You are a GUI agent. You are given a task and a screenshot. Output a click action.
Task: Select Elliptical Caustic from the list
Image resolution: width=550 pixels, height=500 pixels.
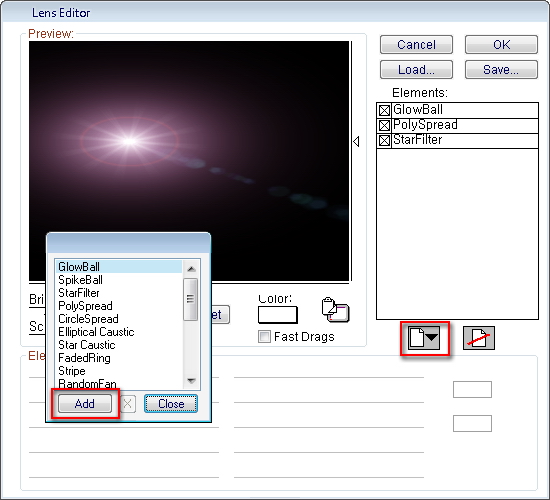tap(96, 332)
